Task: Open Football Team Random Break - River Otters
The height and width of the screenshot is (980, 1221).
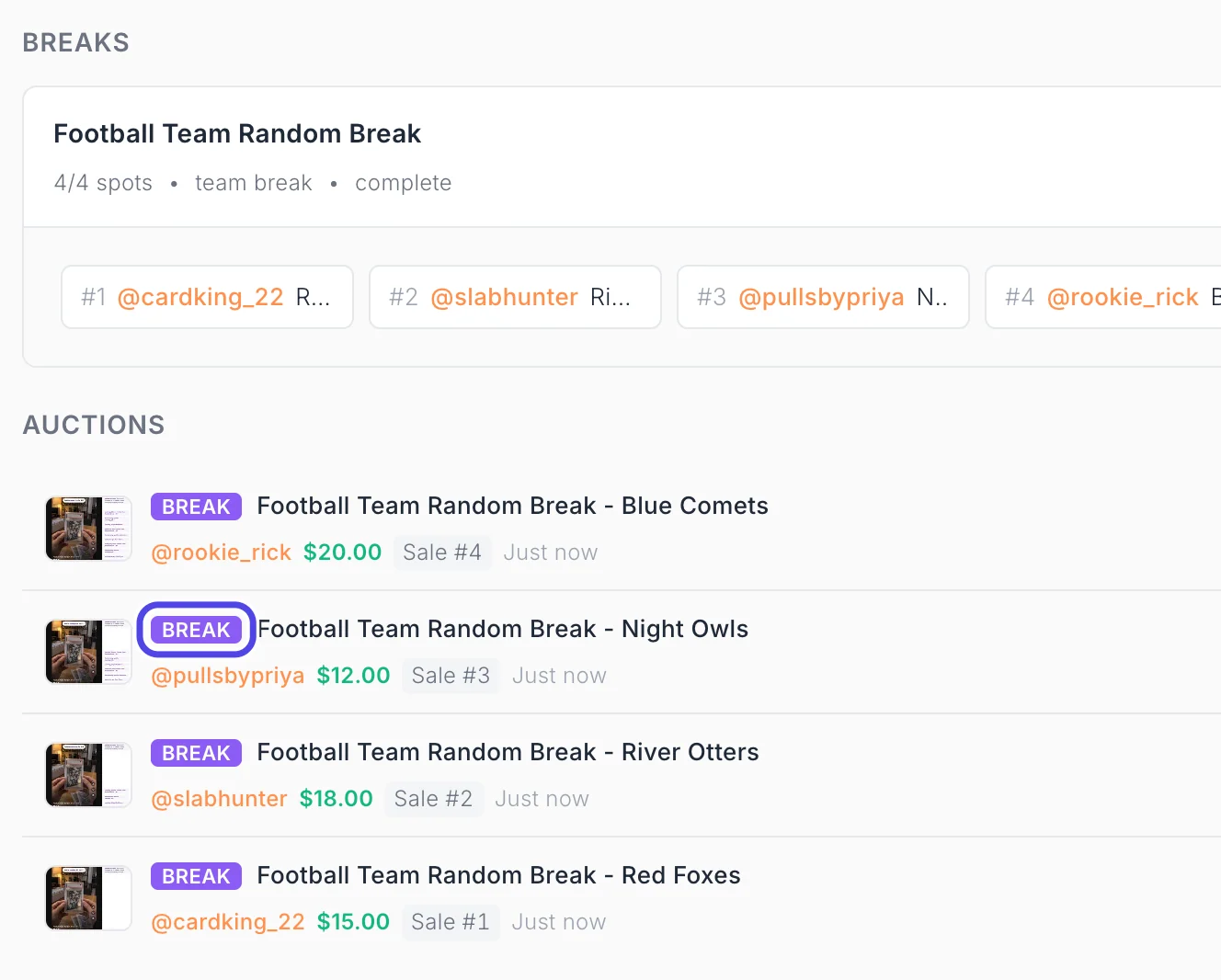Action: point(508,752)
